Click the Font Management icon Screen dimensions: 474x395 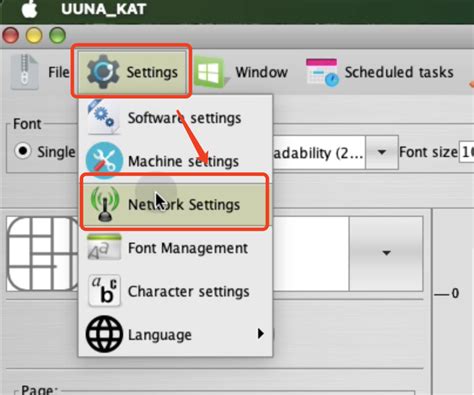click(x=104, y=247)
